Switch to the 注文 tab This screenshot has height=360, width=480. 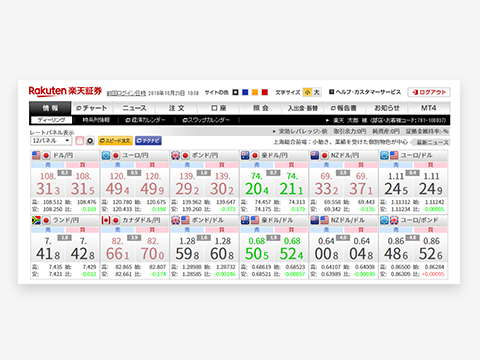tap(176, 108)
